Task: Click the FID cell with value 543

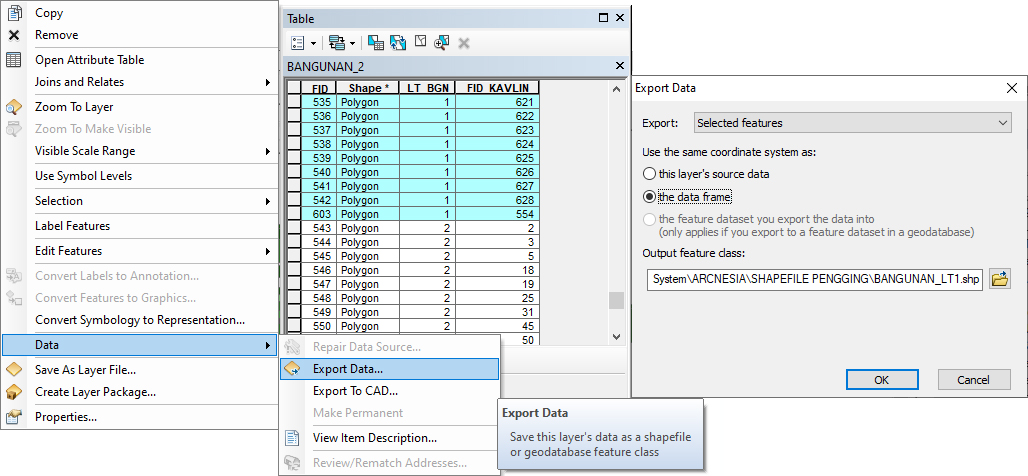Action: coord(319,228)
